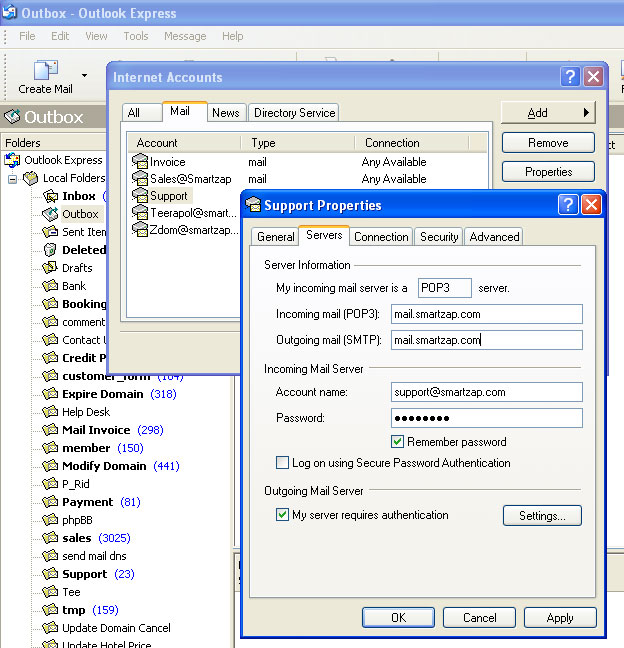This screenshot has height=648, width=624.
Task: Toggle My server requires authentication checkbox
Action: point(282,515)
